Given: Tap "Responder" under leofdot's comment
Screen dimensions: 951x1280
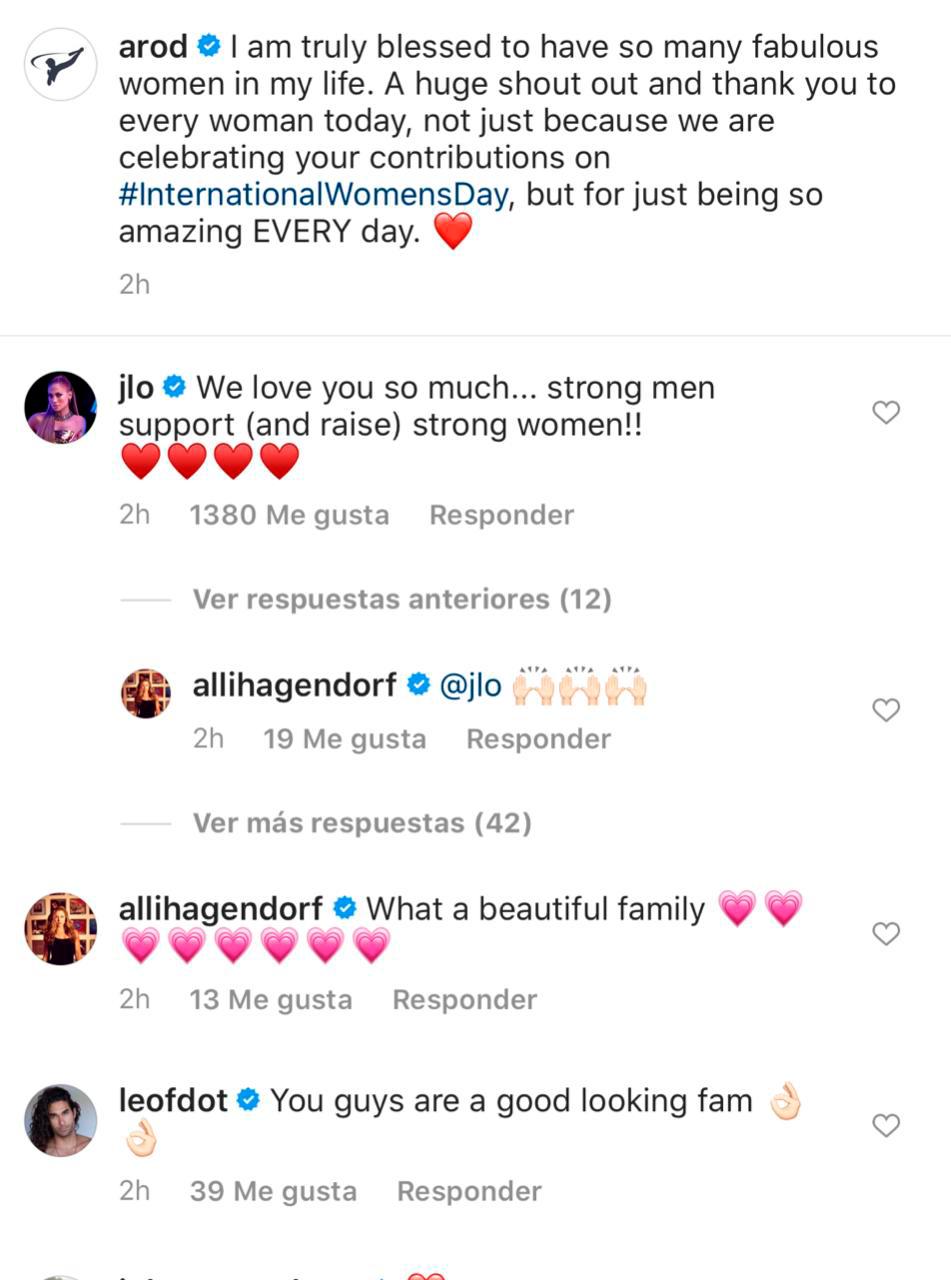Looking at the screenshot, I should [469, 1191].
